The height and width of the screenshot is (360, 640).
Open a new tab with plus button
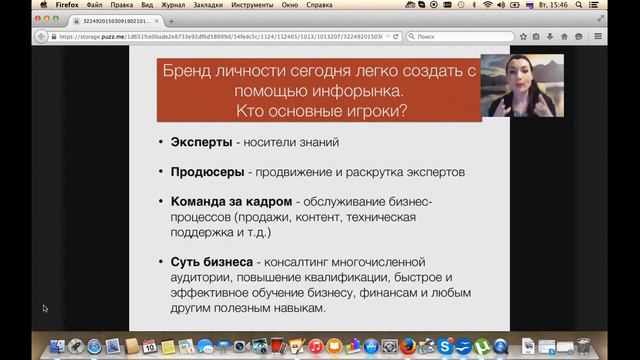pyautogui.click(x=171, y=21)
